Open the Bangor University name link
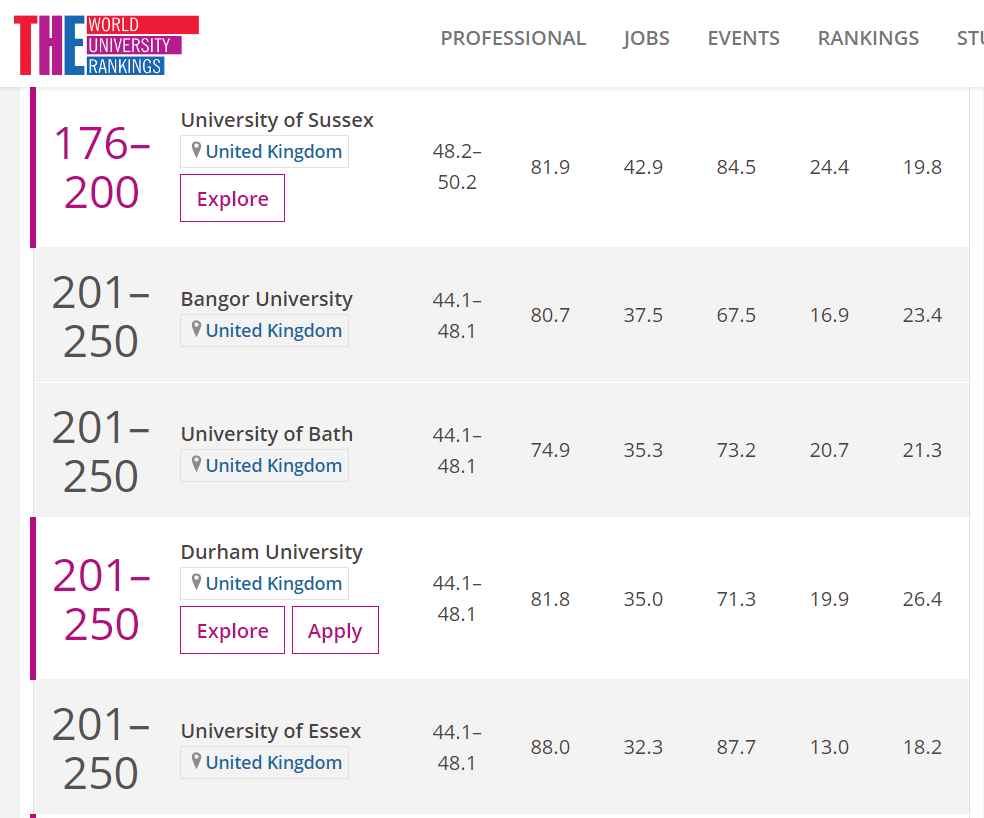The width and height of the screenshot is (984, 818). [266, 299]
